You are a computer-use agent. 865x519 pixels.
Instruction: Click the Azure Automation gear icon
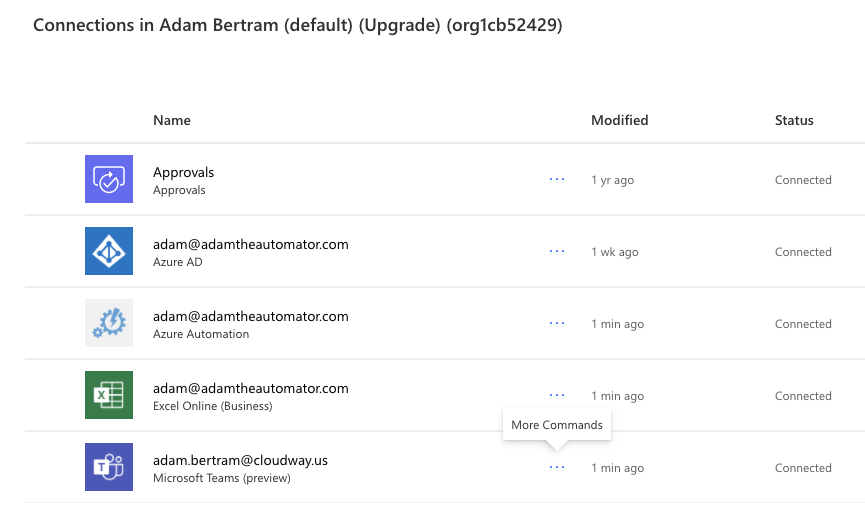coord(109,323)
